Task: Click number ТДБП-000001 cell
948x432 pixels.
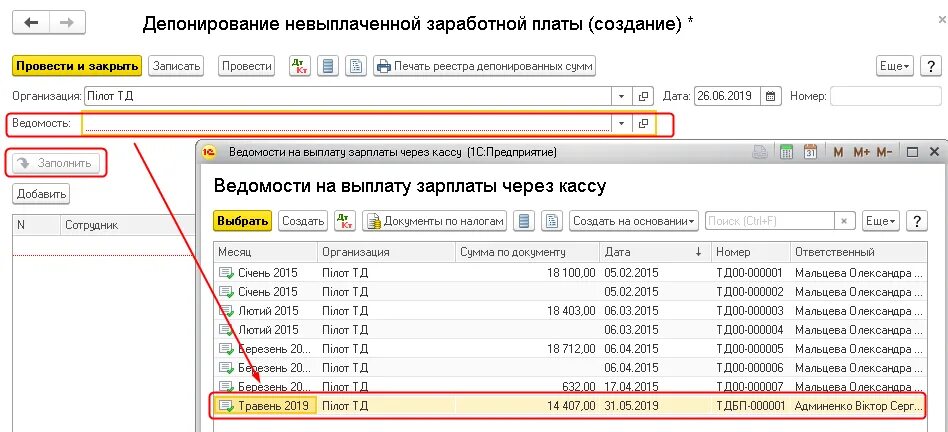Action: [750, 405]
